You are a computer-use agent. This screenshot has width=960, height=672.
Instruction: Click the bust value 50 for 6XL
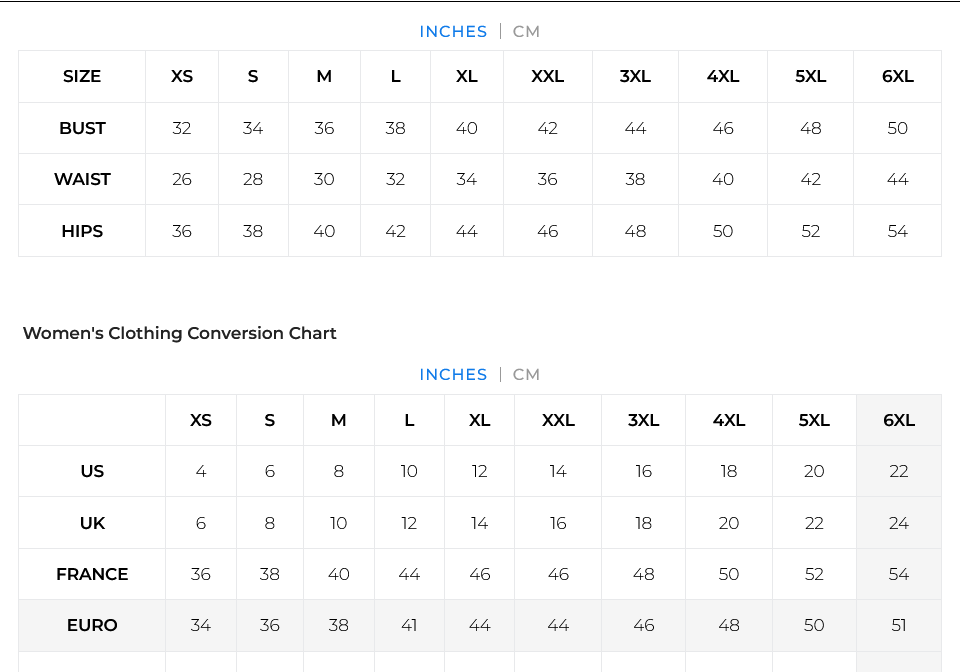897,128
